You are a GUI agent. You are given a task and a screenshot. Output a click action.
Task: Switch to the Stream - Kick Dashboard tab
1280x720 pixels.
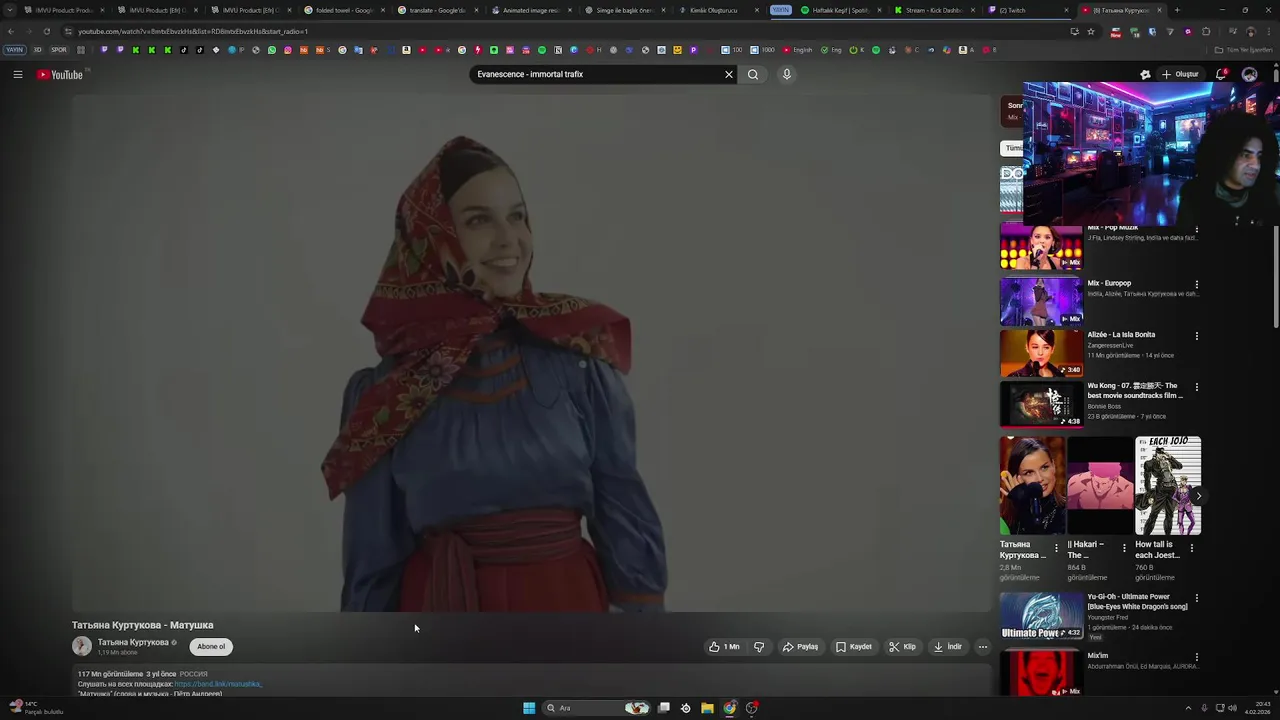pyautogui.click(x=933, y=10)
